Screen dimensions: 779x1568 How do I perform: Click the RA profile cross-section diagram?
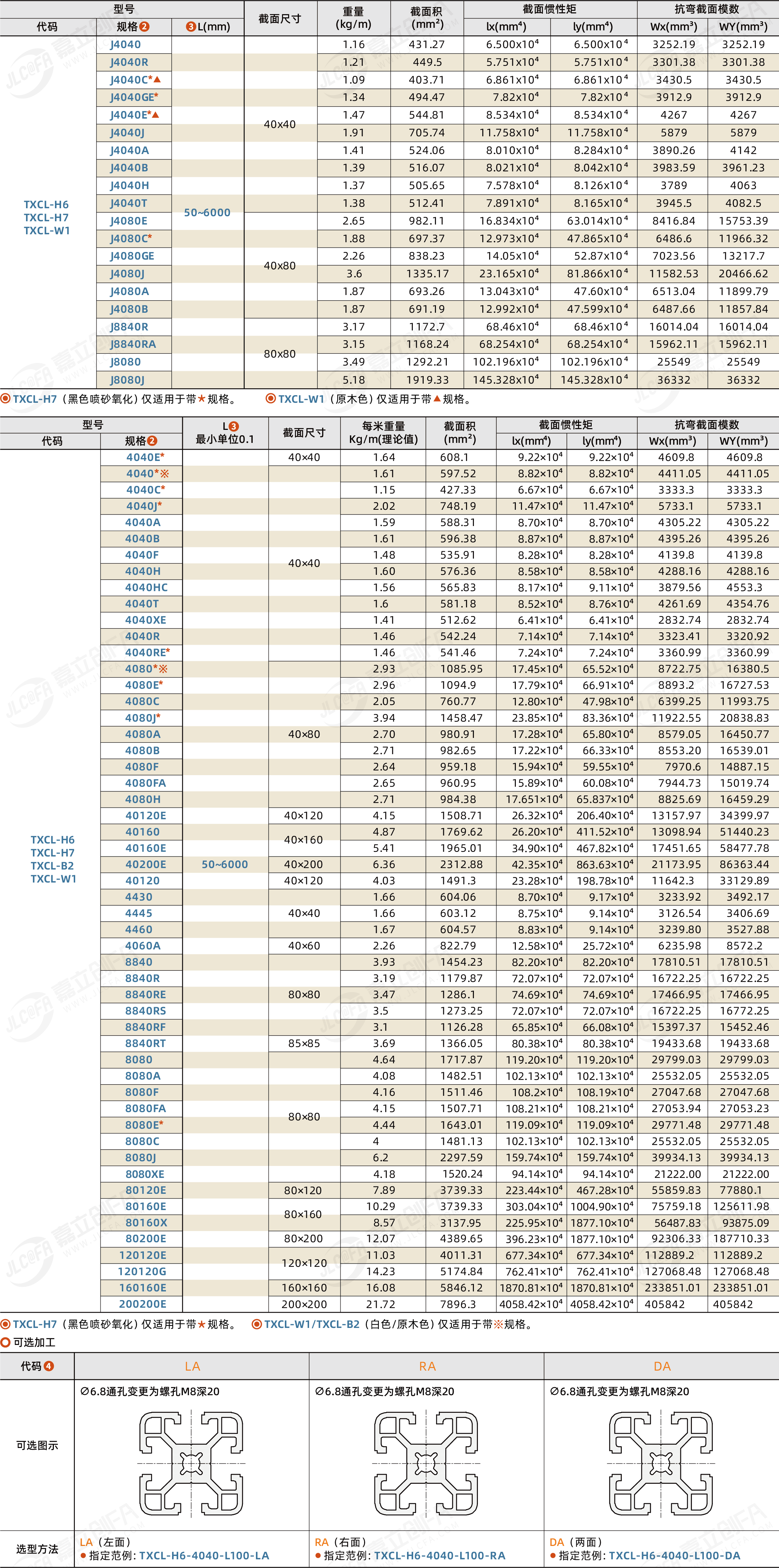pyautogui.click(x=426, y=1464)
